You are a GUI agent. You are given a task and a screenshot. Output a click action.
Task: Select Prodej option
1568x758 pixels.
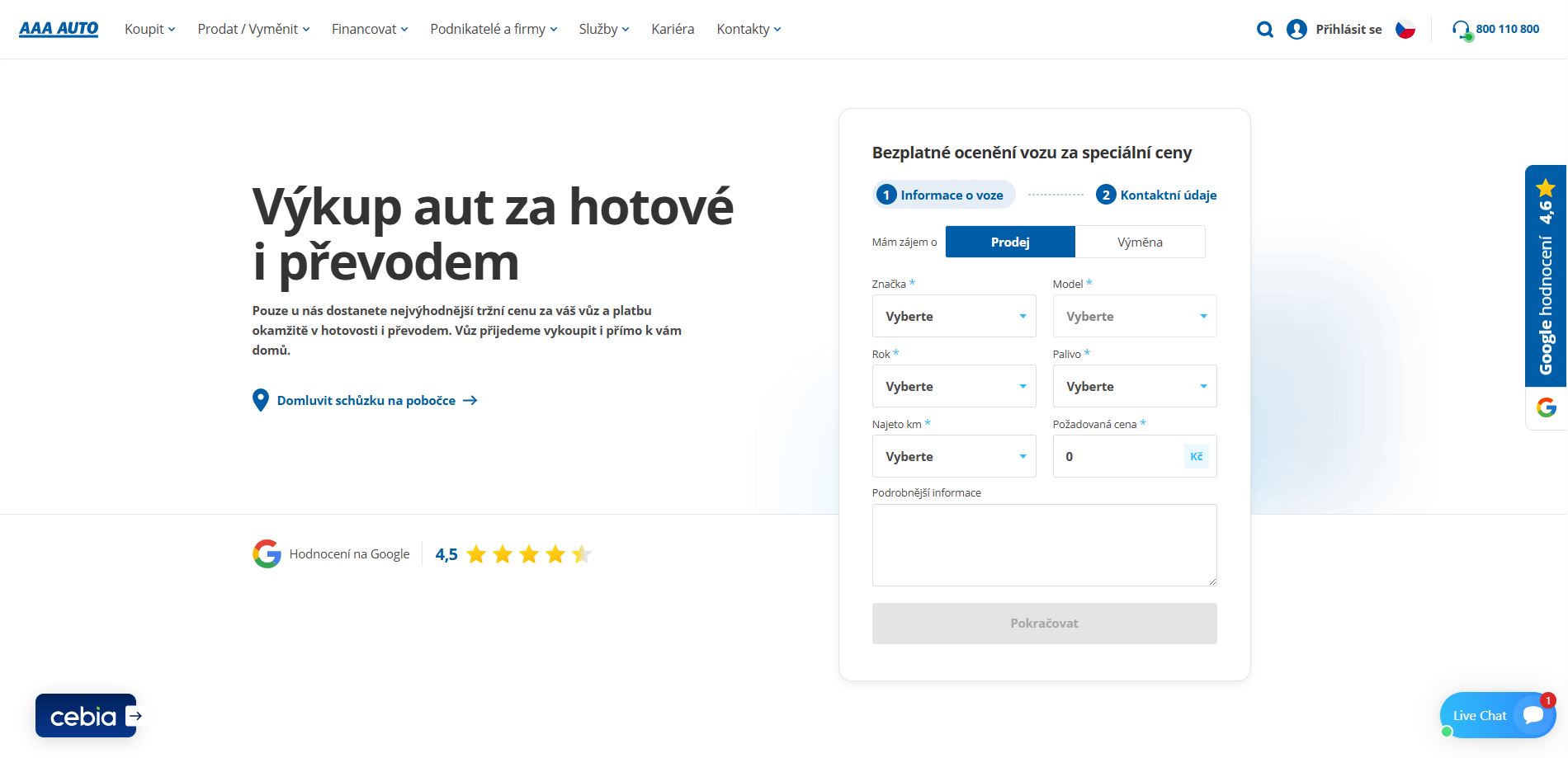[x=1010, y=242]
